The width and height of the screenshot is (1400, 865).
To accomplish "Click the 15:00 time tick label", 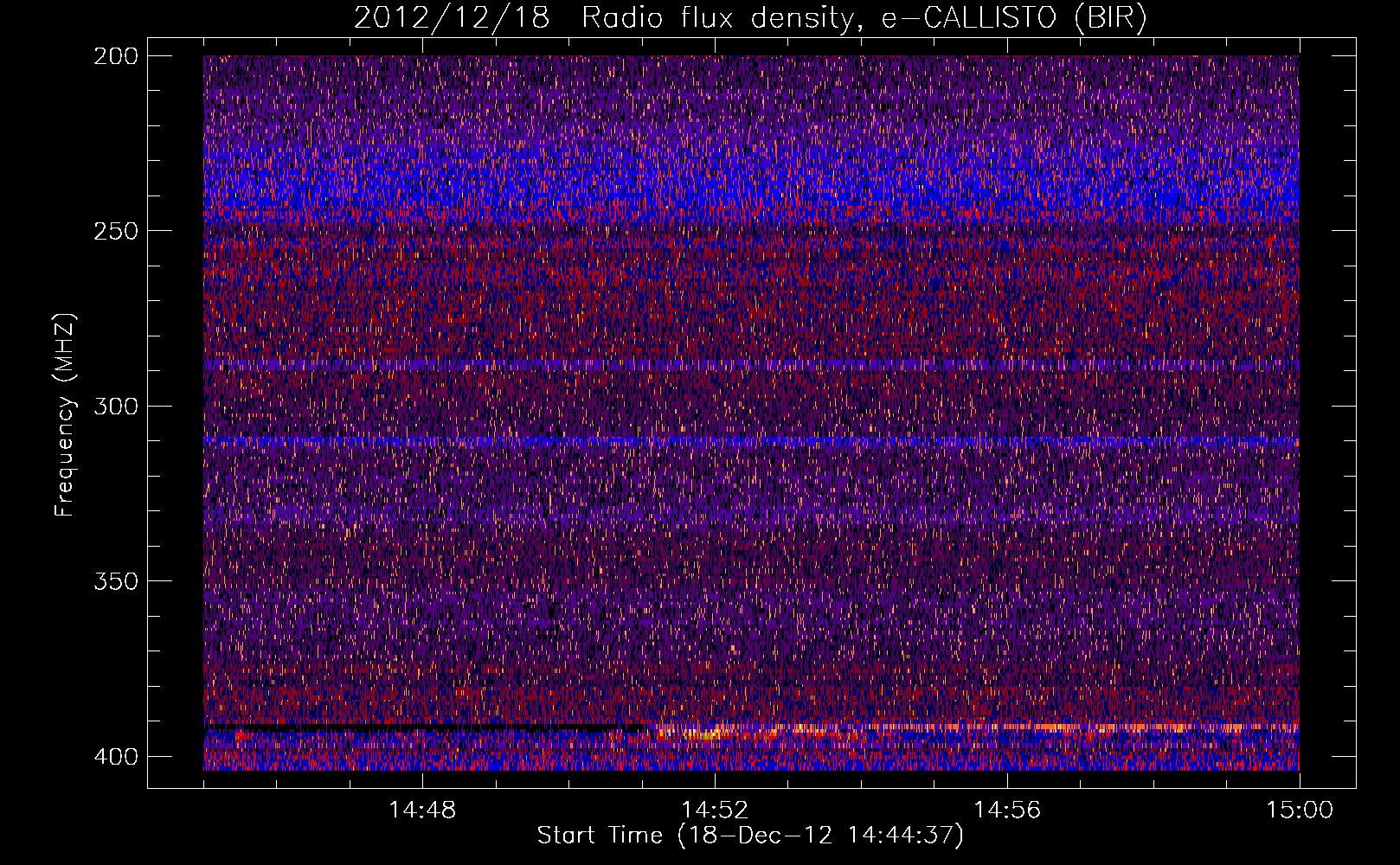I will pos(1300,810).
